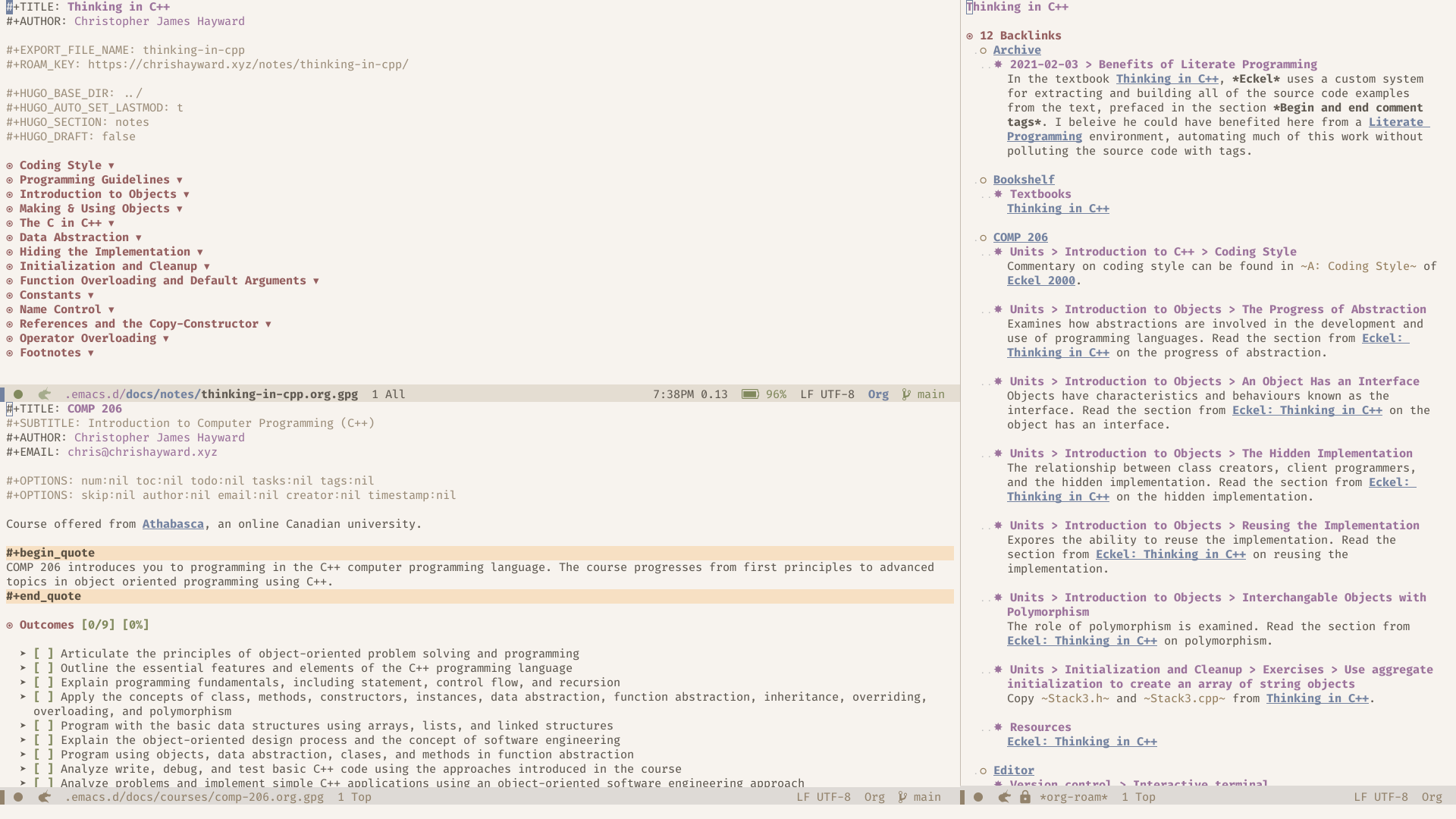The height and width of the screenshot is (819, 1456).
Task: Click the Org mode indicator in status bar
Action: pyautogui.click(x=878, y=394)
